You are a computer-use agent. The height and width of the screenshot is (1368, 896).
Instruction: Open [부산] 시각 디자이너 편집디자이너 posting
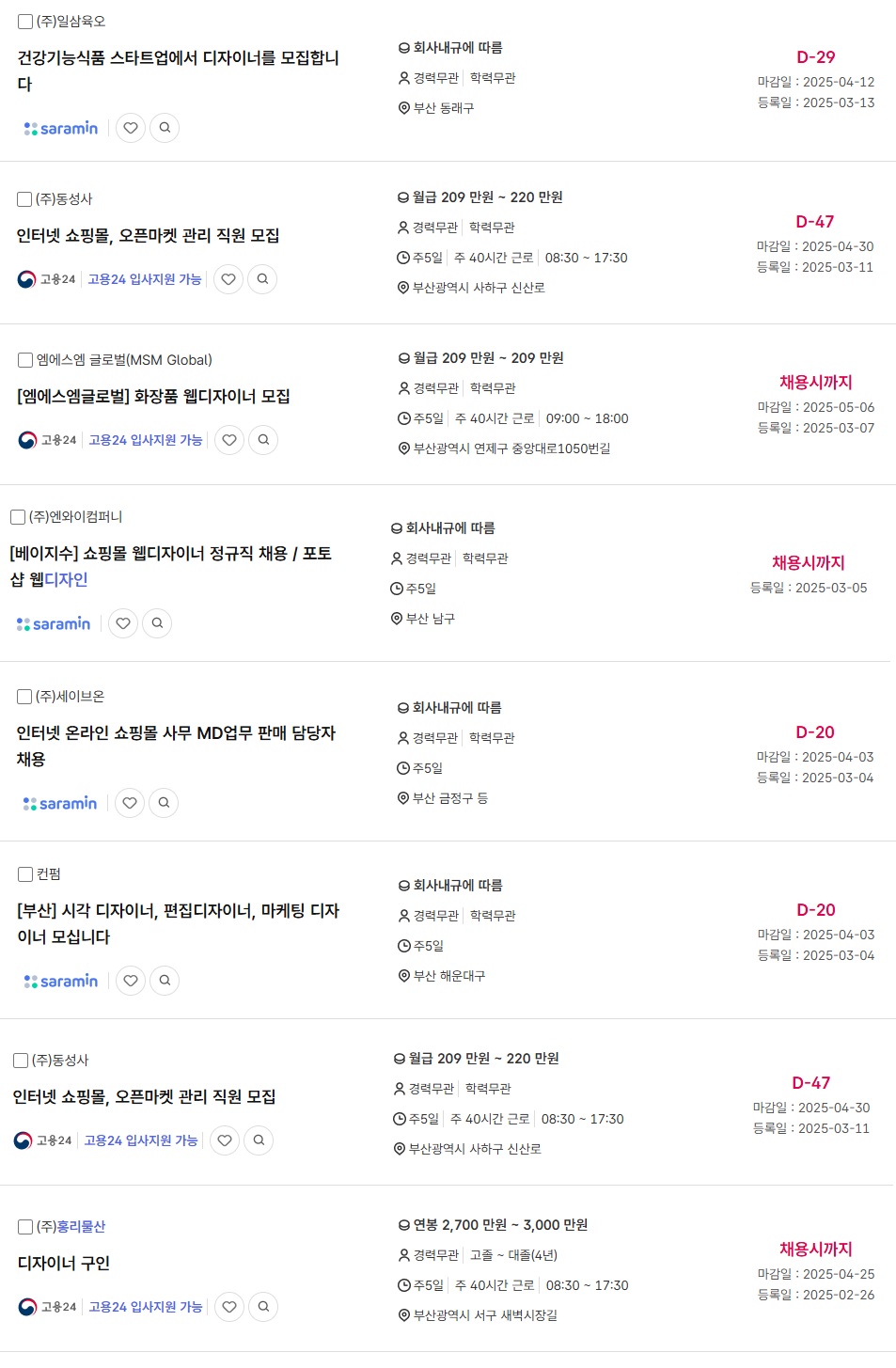tap(178, 922)
